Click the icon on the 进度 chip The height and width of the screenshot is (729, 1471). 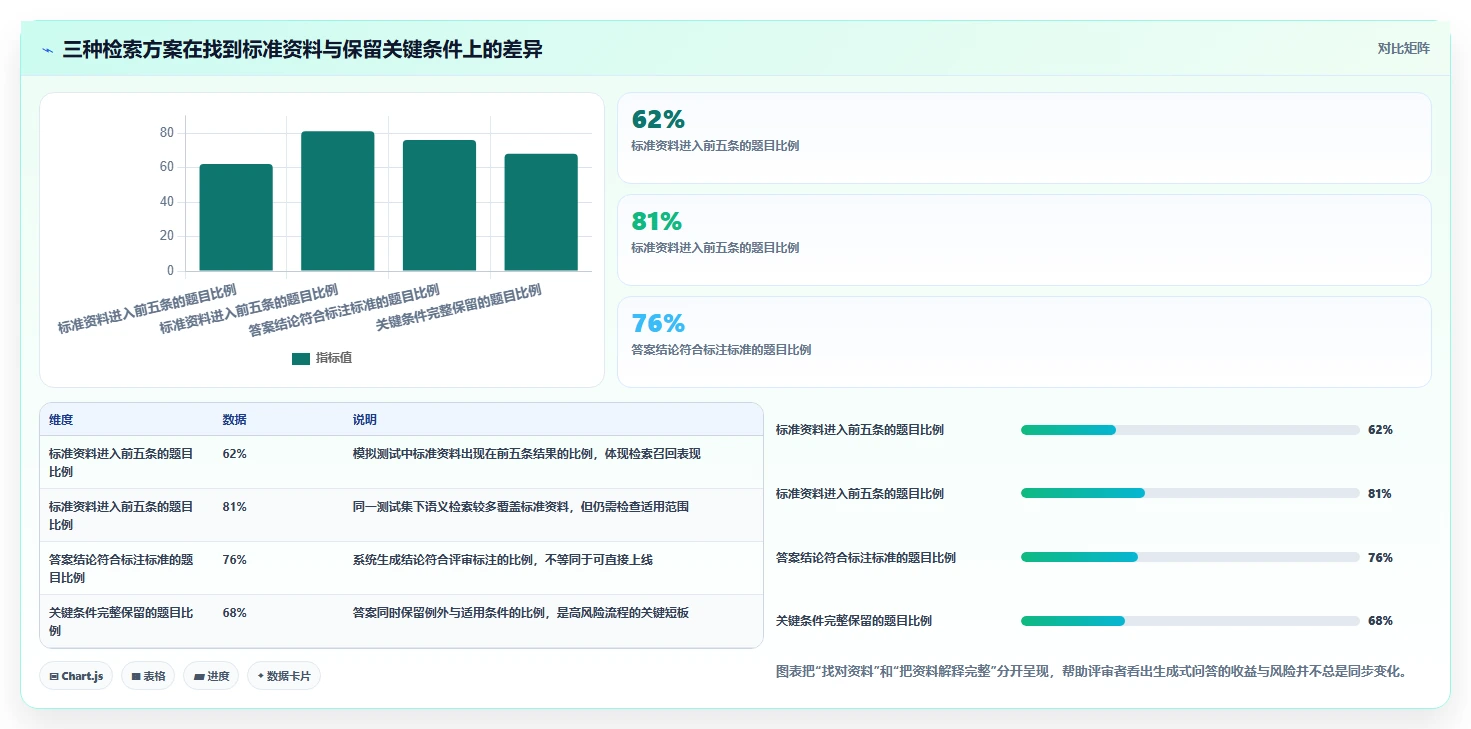pyautogui.click(x=198, y=677)
